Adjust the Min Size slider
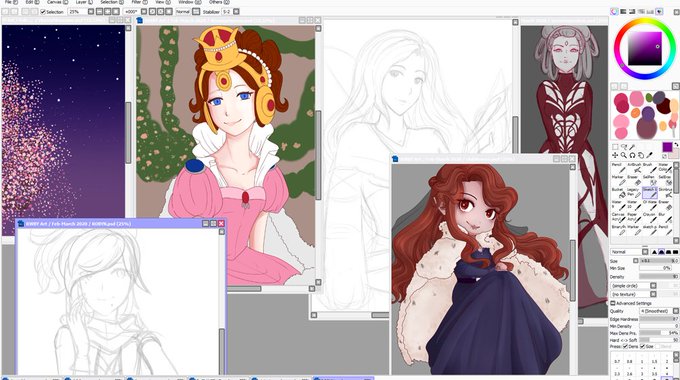The width and height of the screenshot is (680, 380). pyautogui.click(x=656, y=268)
